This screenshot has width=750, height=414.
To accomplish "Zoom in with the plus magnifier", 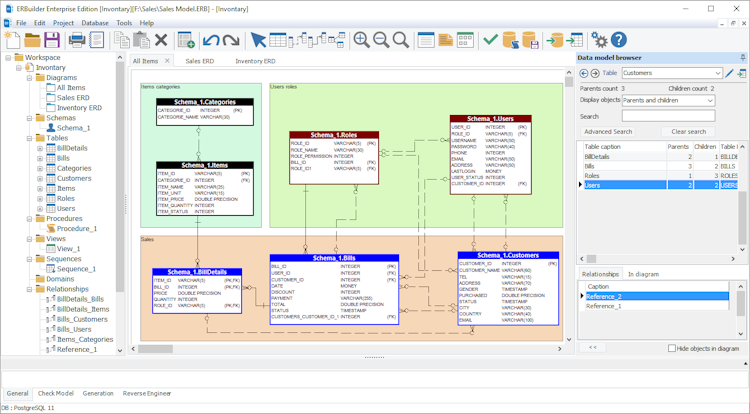I will (362, 40).
